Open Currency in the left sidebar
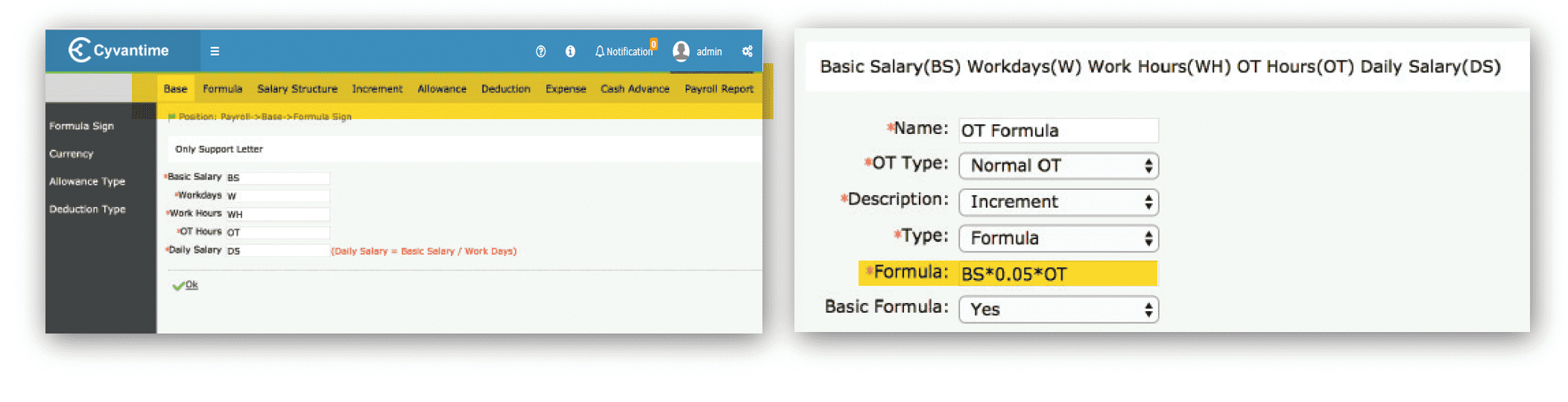 tap(72, 154)
